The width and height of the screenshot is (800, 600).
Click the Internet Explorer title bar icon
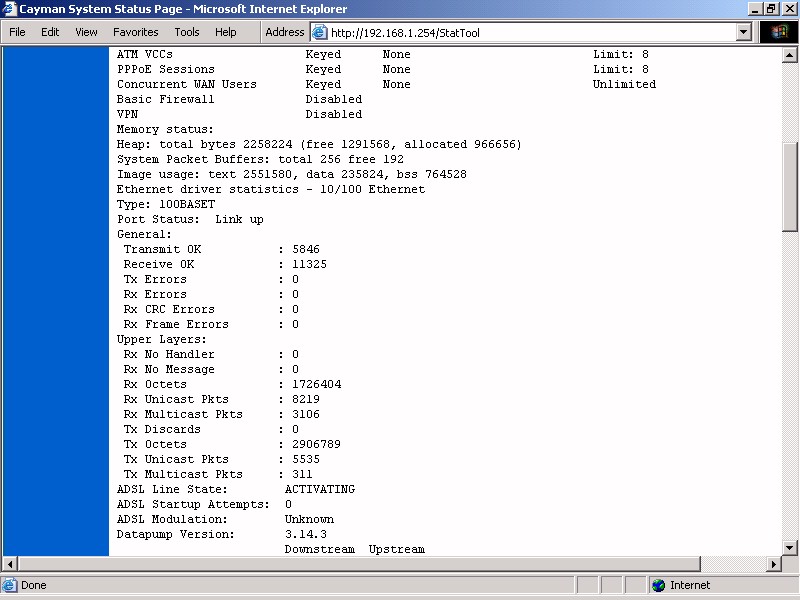(x=9, y=9)
